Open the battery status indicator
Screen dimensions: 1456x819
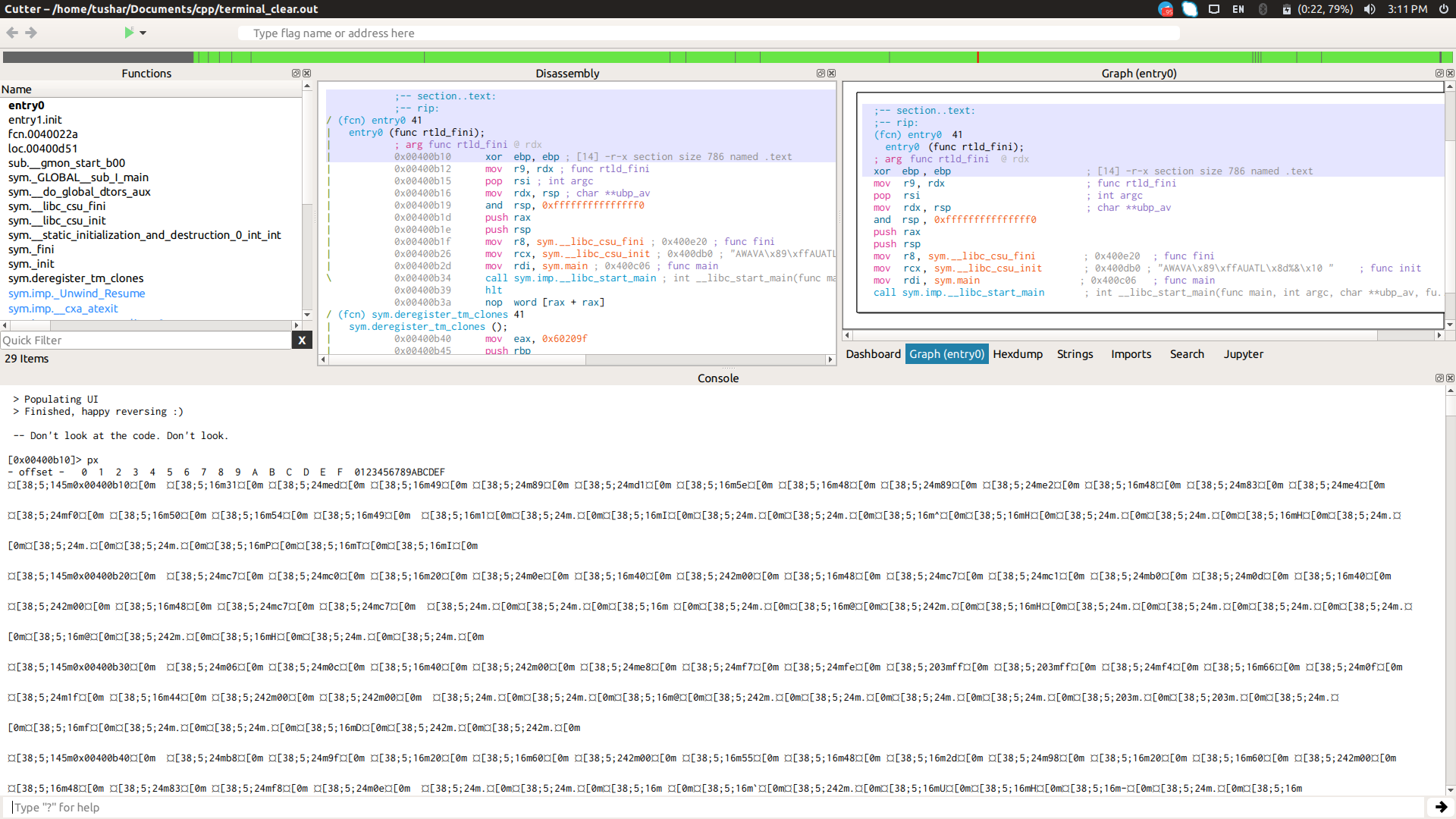pyautogui.click(x=1317, y=9)
